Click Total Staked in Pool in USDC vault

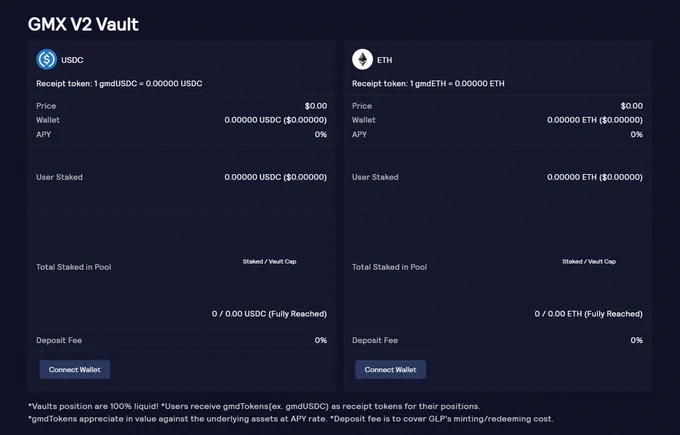point(74,267)
